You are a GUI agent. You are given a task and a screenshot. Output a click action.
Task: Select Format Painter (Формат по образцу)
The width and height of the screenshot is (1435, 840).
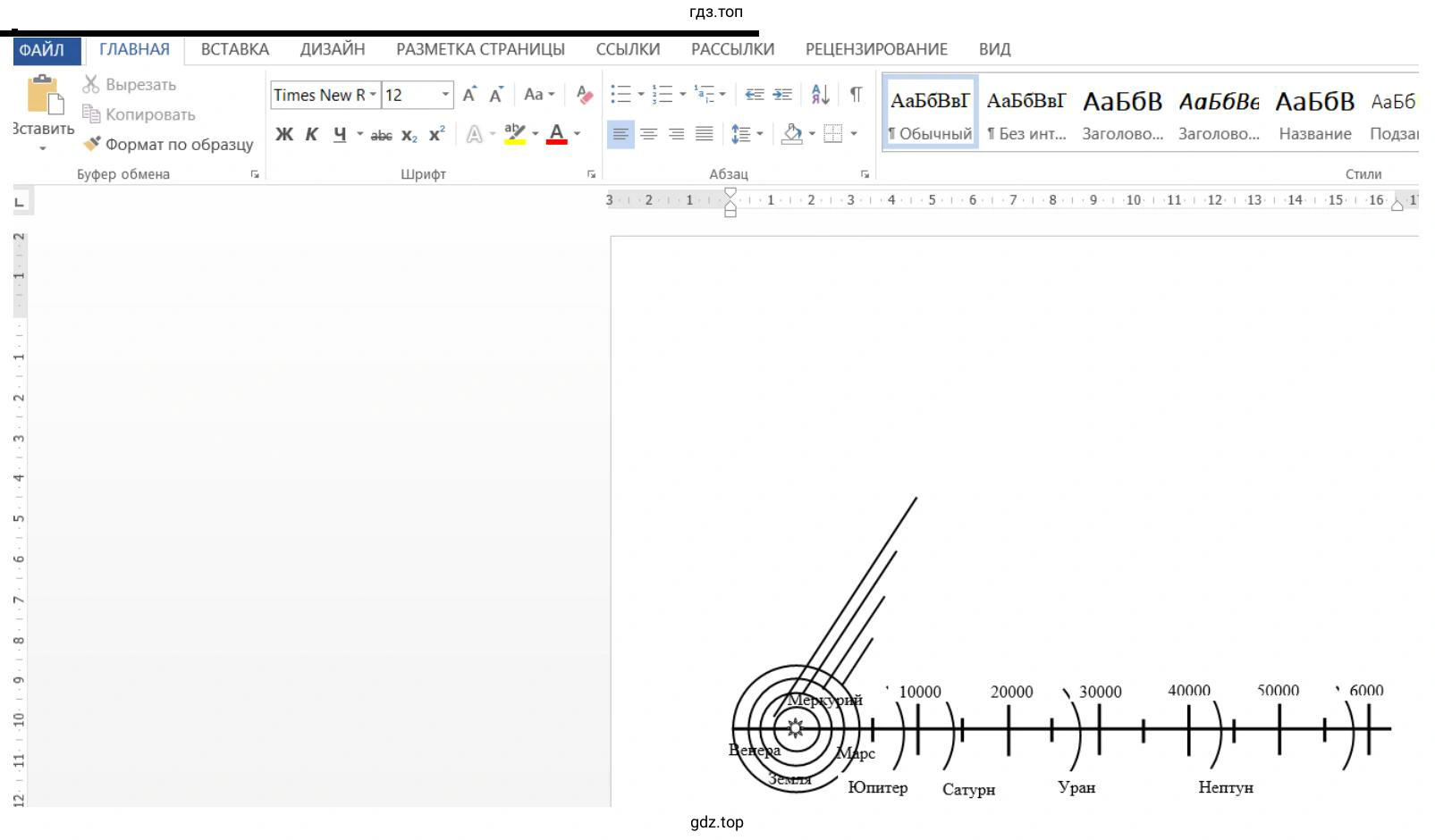click(168, 144)
